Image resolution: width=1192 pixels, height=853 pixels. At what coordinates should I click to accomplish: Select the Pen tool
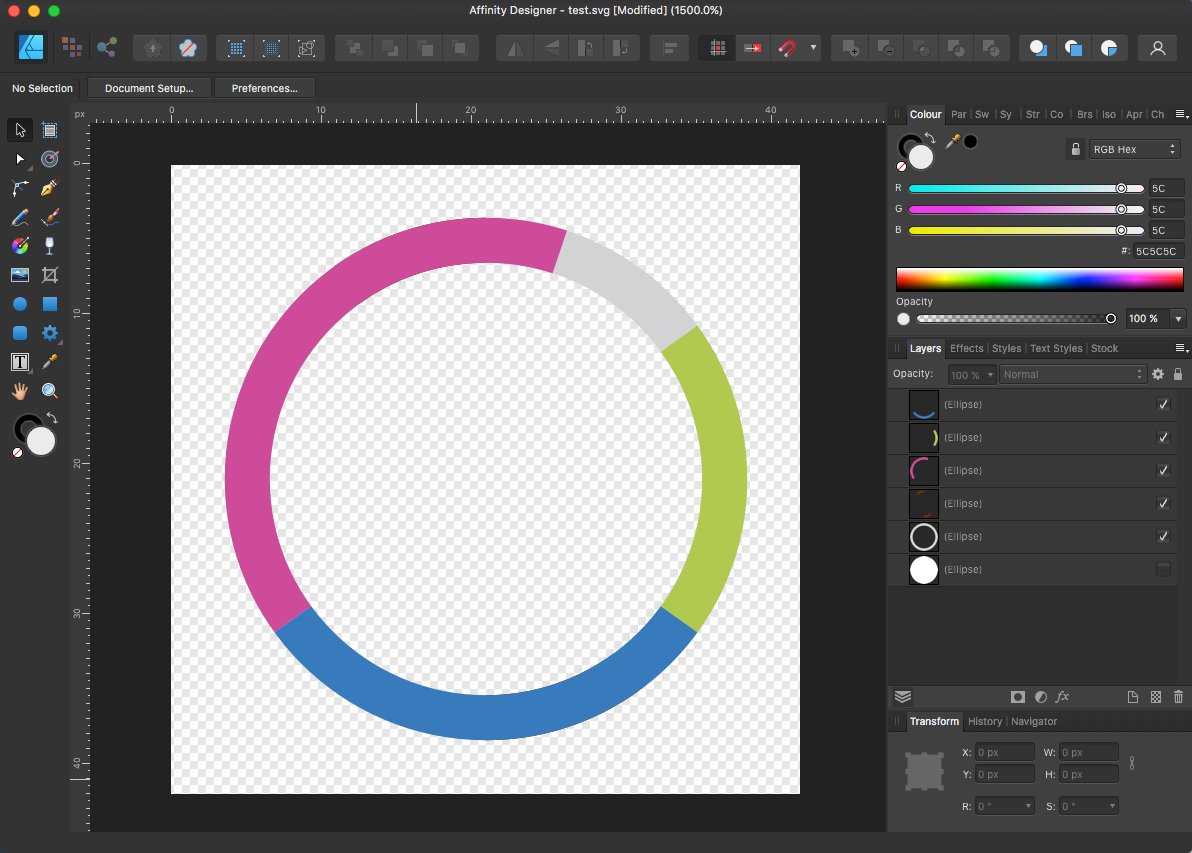(48, 188)
